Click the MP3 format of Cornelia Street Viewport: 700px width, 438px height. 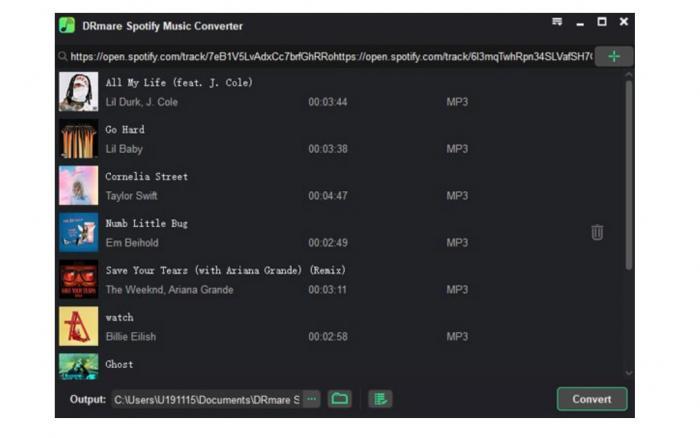pyautogui.click(x=457, y=196)
